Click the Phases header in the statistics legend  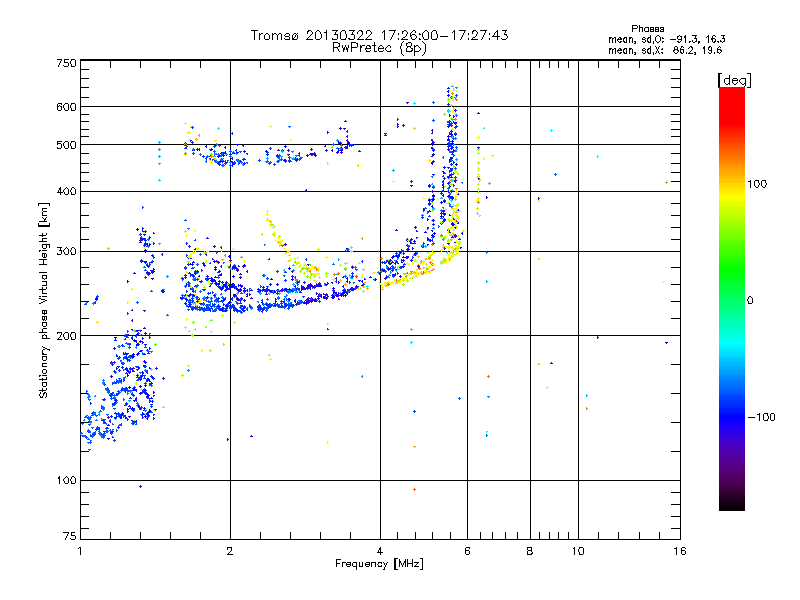click(x=647, y=29)
